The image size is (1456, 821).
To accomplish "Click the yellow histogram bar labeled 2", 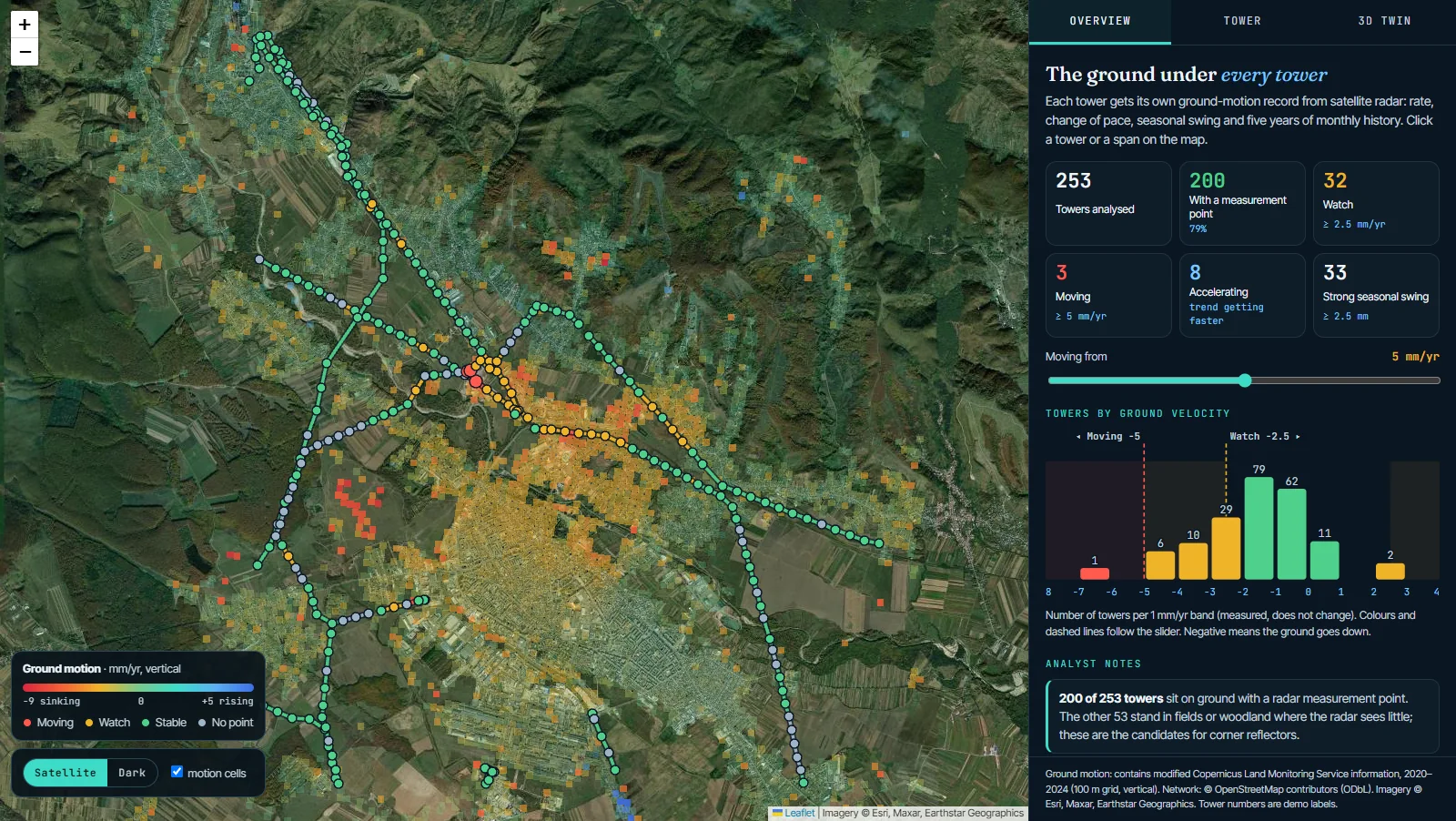I will 1390,571.
